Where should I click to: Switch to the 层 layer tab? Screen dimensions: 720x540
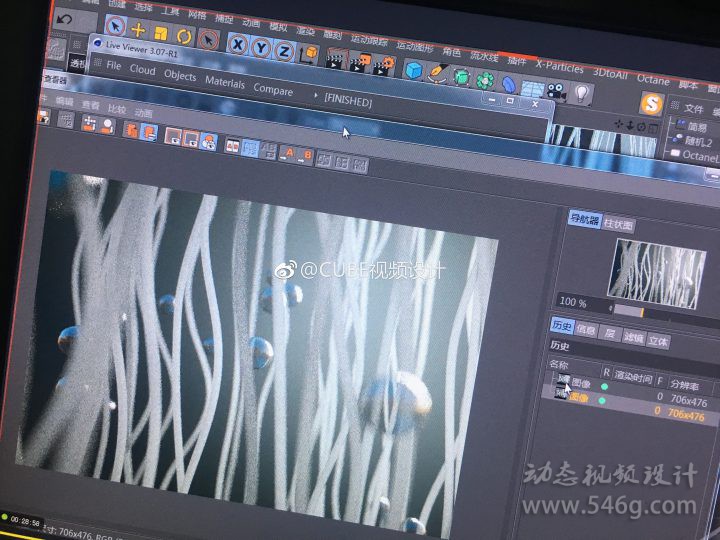tap(610, 333)
